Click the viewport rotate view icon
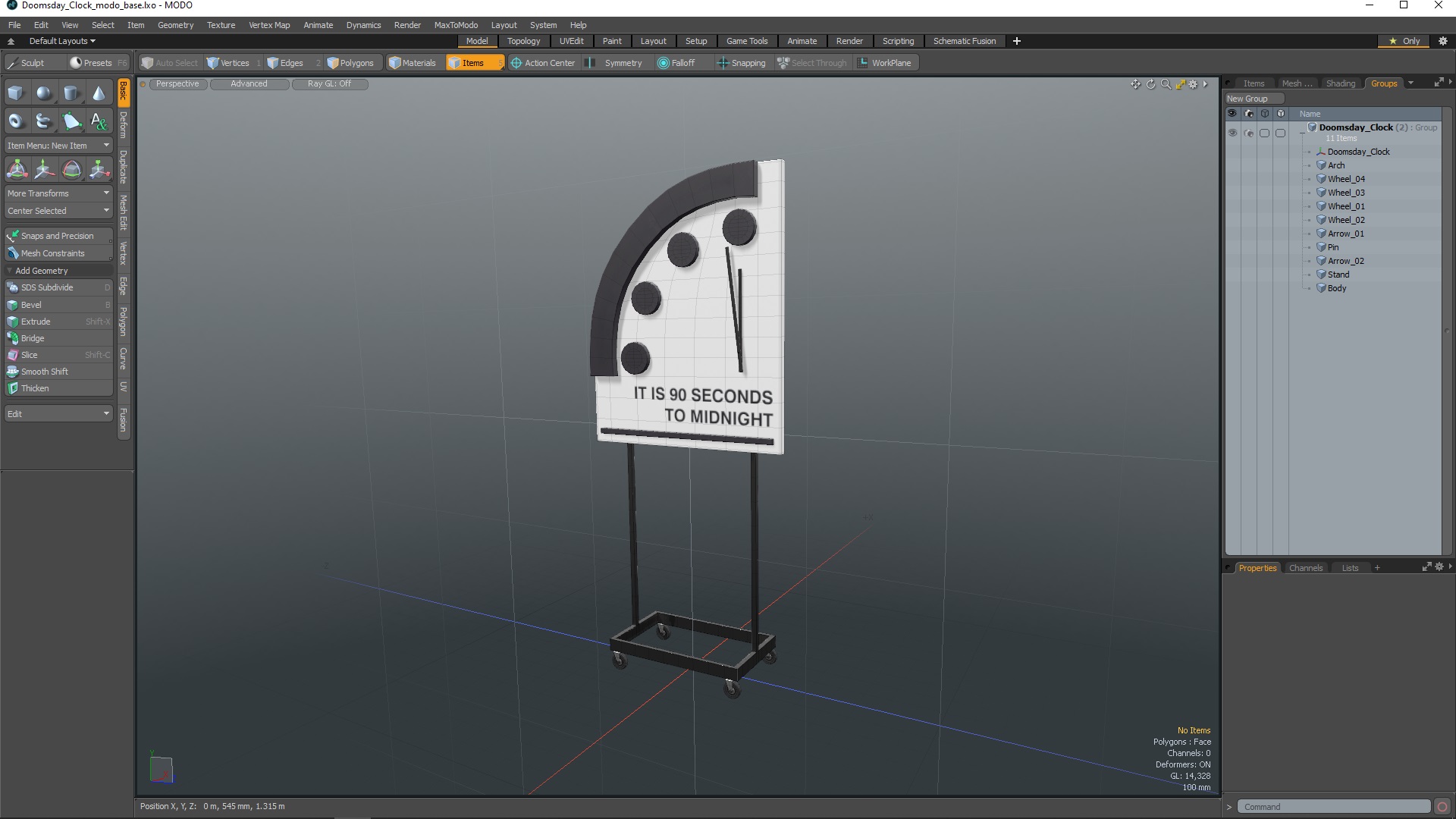Screen dimensions: 1456x819 pos(1150,84)
